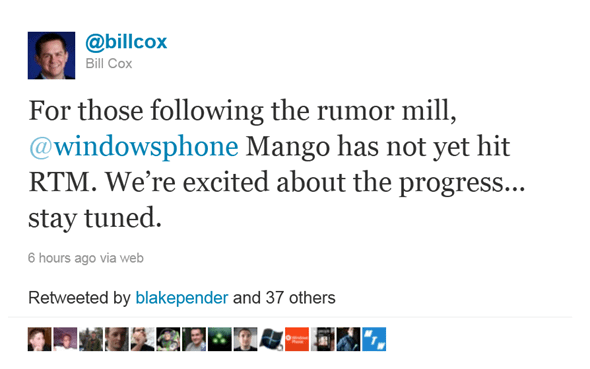Click the via web source link
Screen dimensions: 590x369
tap(122, 258)
